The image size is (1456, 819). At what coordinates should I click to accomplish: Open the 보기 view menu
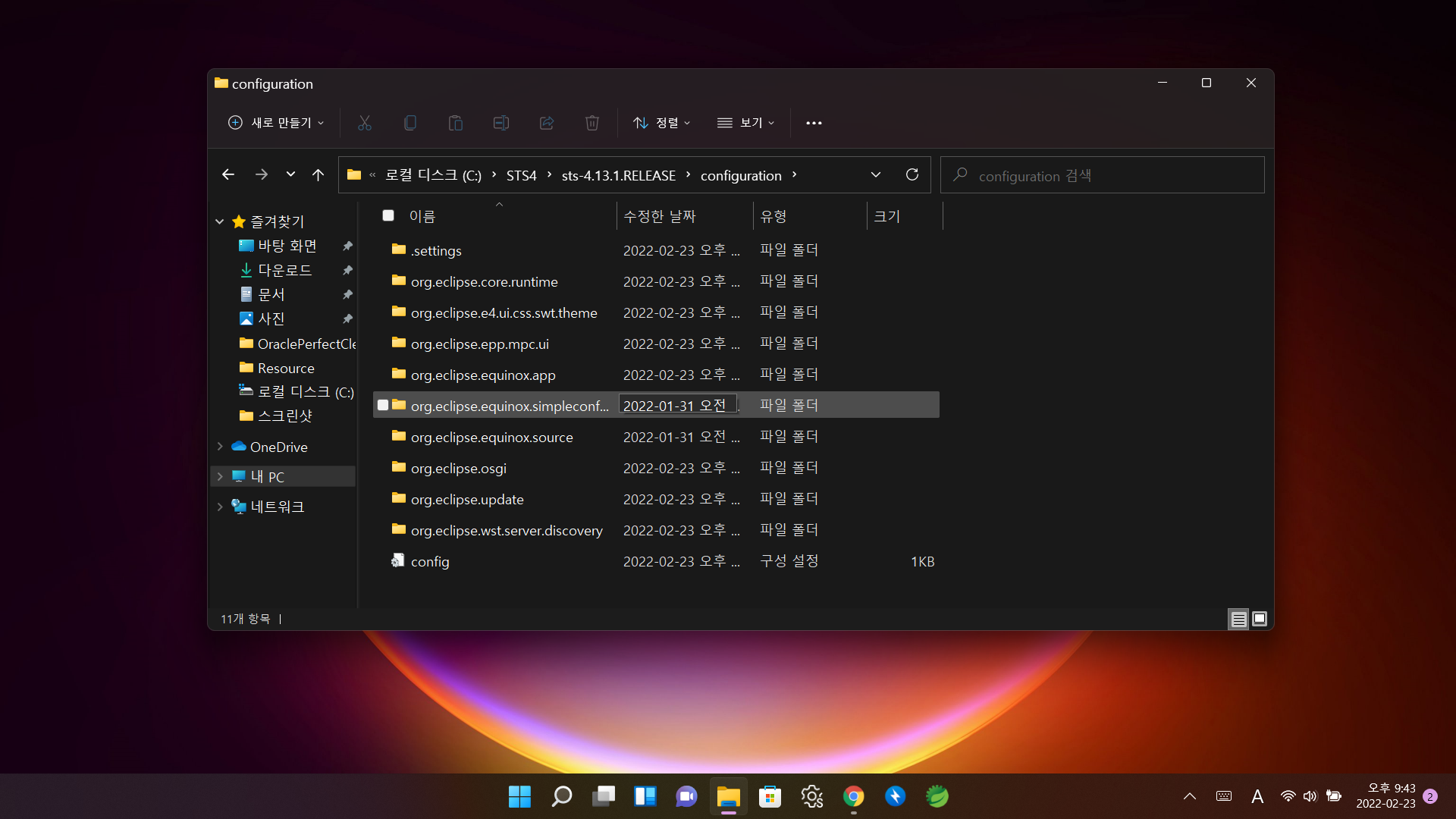(x=746, y=123)
